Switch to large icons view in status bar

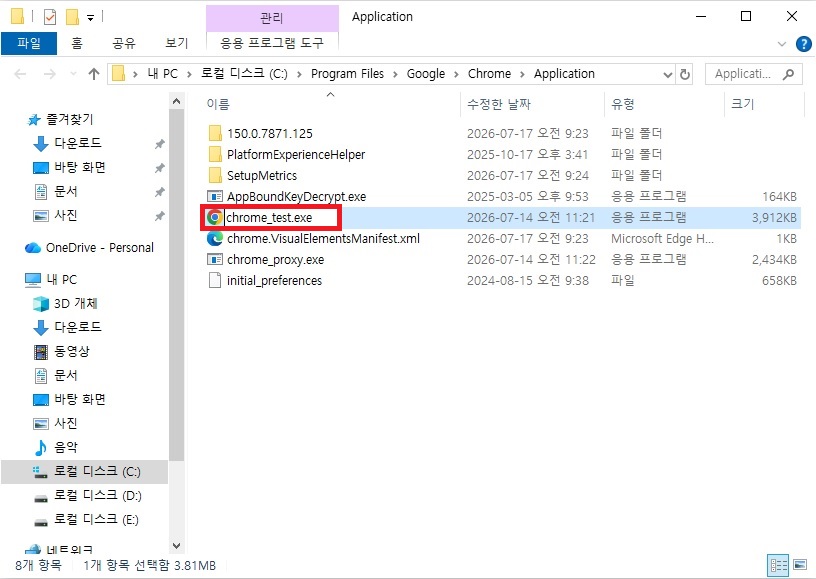coord(800,565)
